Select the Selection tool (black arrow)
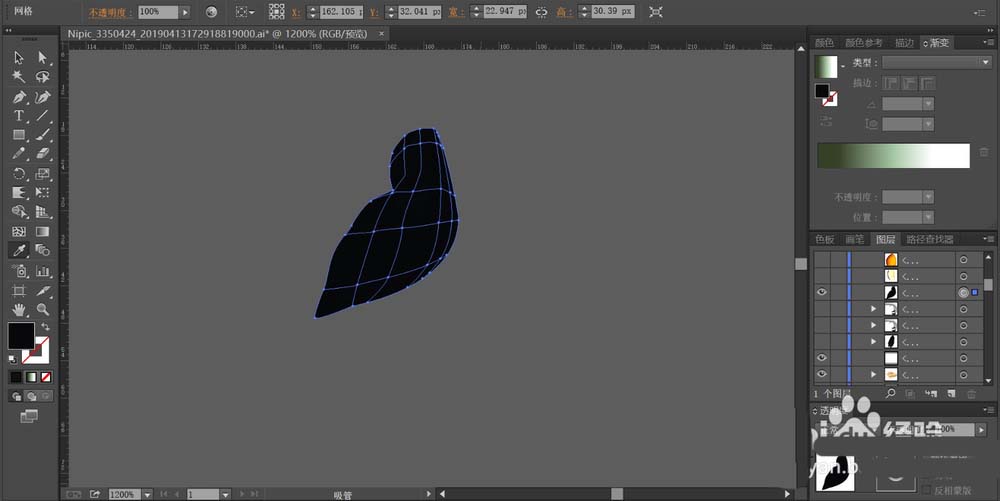The width and height of the screenshot is (1000, 501). 18,58
